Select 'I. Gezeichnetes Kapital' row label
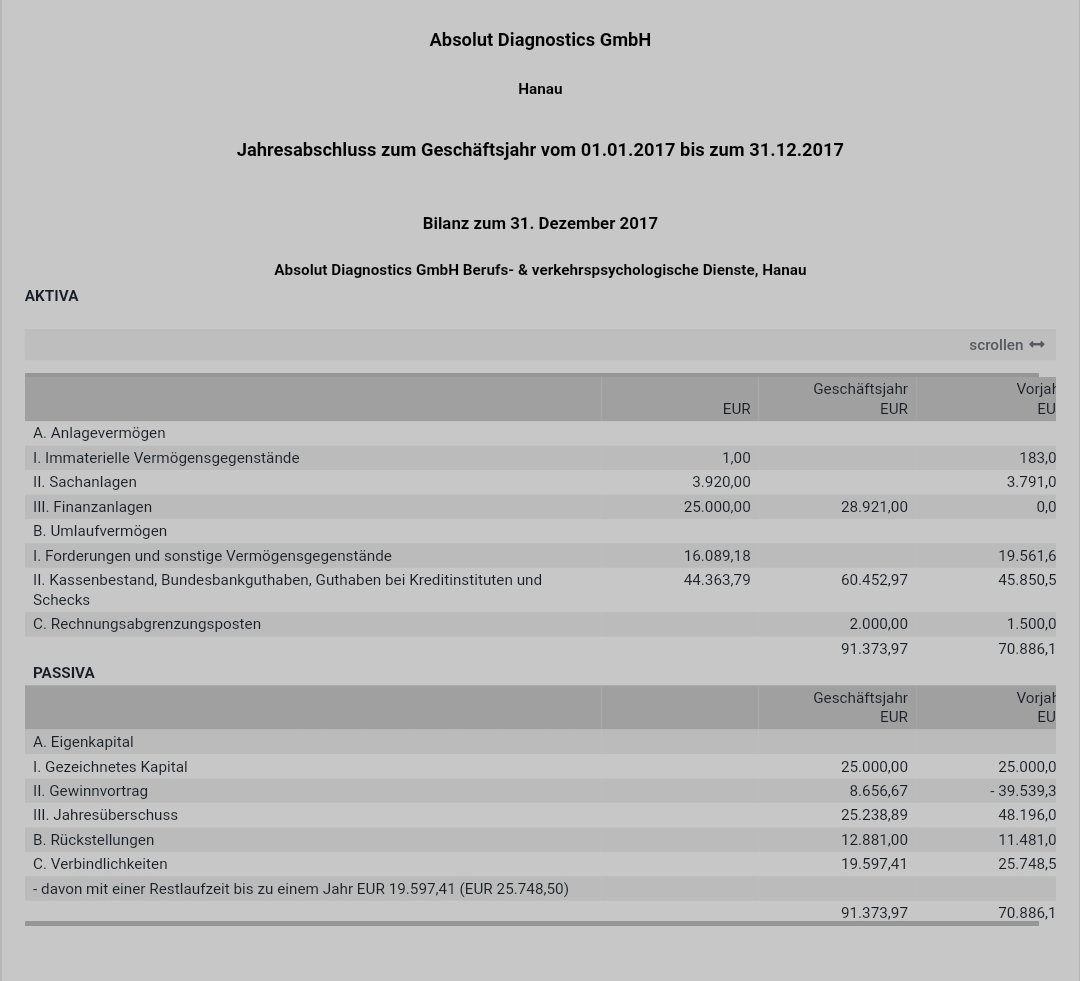1080x981 pixels. (x=110, y=767)
